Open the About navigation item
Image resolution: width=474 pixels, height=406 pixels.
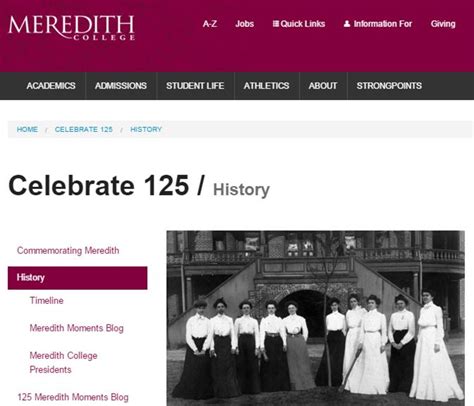pos(323,86)
